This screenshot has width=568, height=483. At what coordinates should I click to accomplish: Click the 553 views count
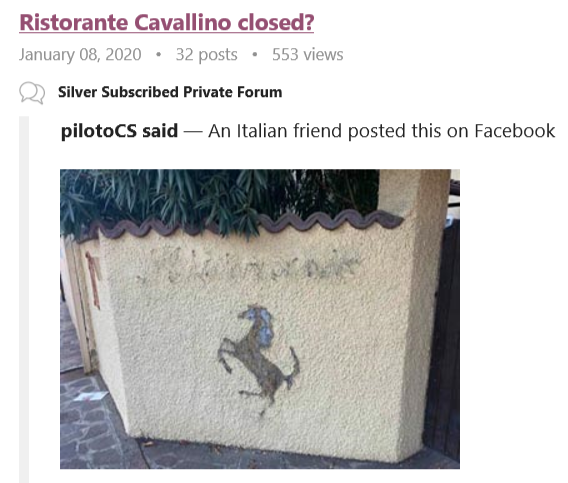[x=308, y=55]
